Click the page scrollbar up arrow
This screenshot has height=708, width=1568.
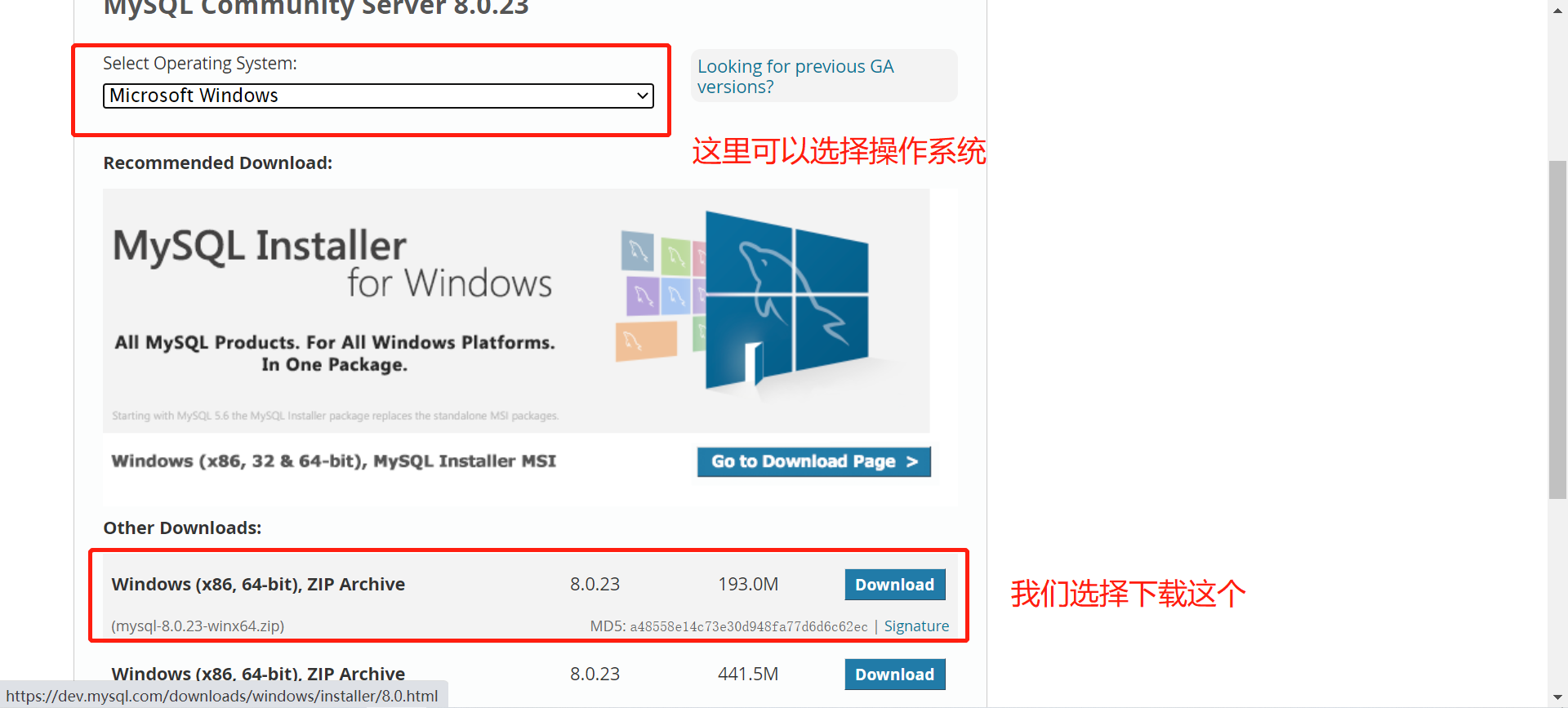pyautogui.click(x=1558, y=9)
